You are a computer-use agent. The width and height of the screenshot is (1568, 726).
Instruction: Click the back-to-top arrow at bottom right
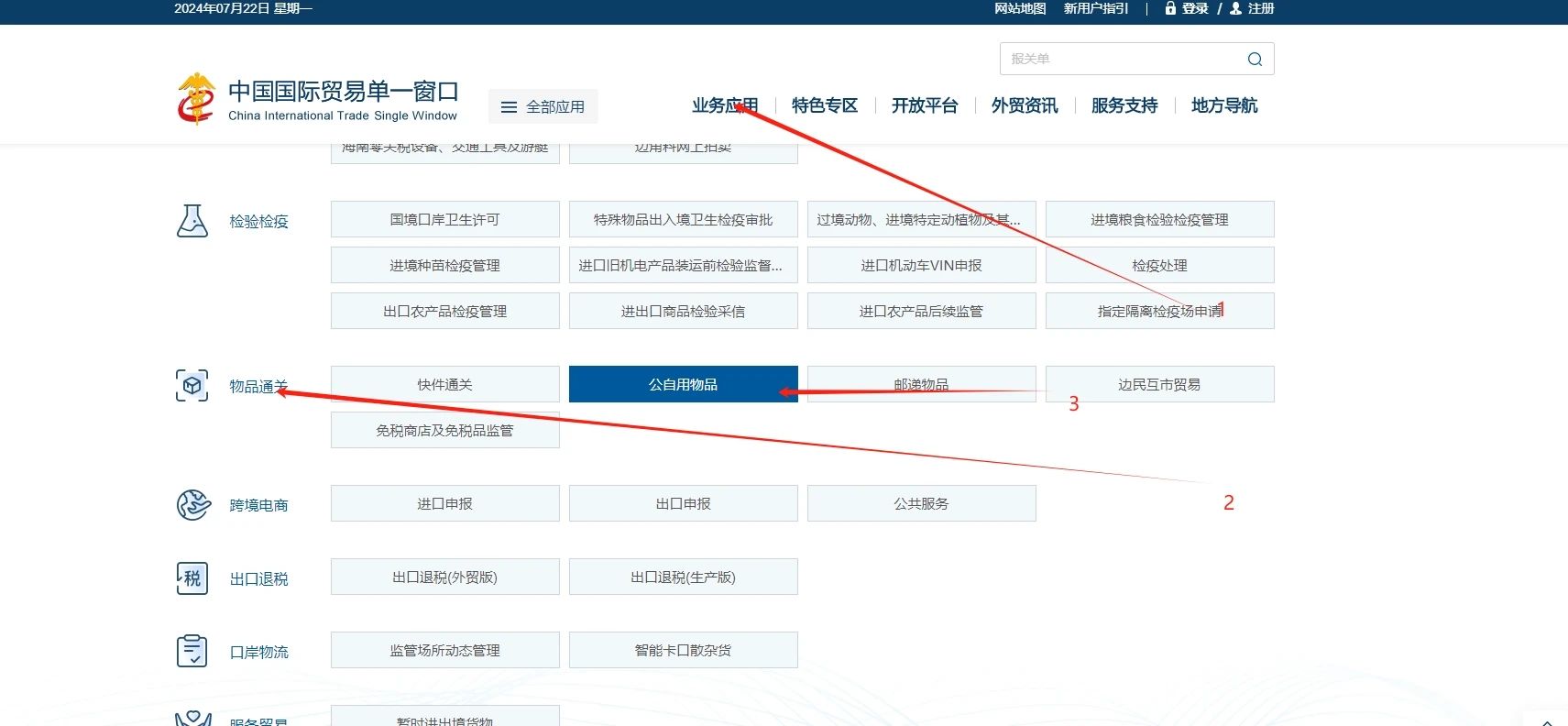1547,720
